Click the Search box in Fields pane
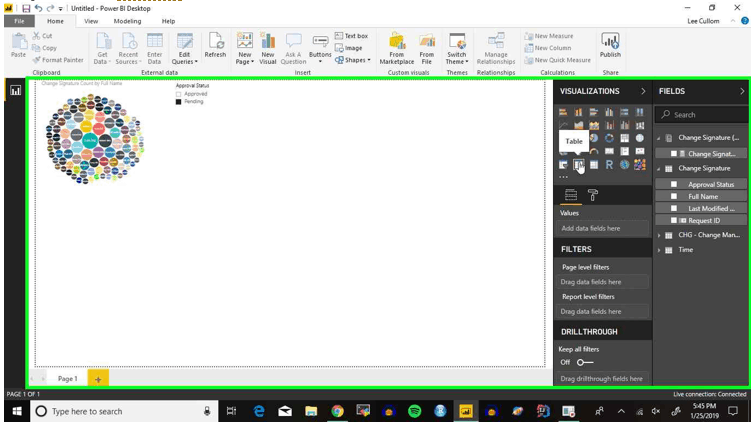The image size is (753, 423). click(x=702, y=115)
